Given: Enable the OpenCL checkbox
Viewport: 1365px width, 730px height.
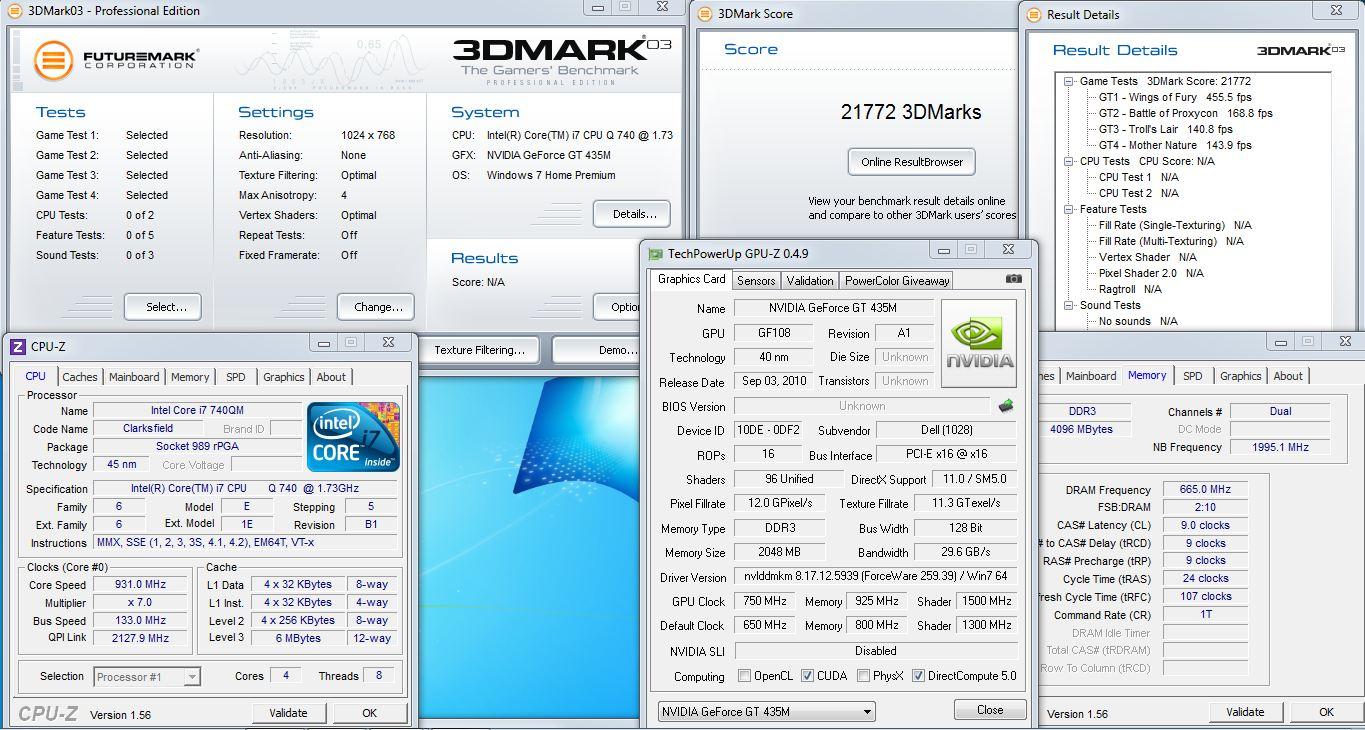Looking at the screenshot, I should [x=743, y=676].
